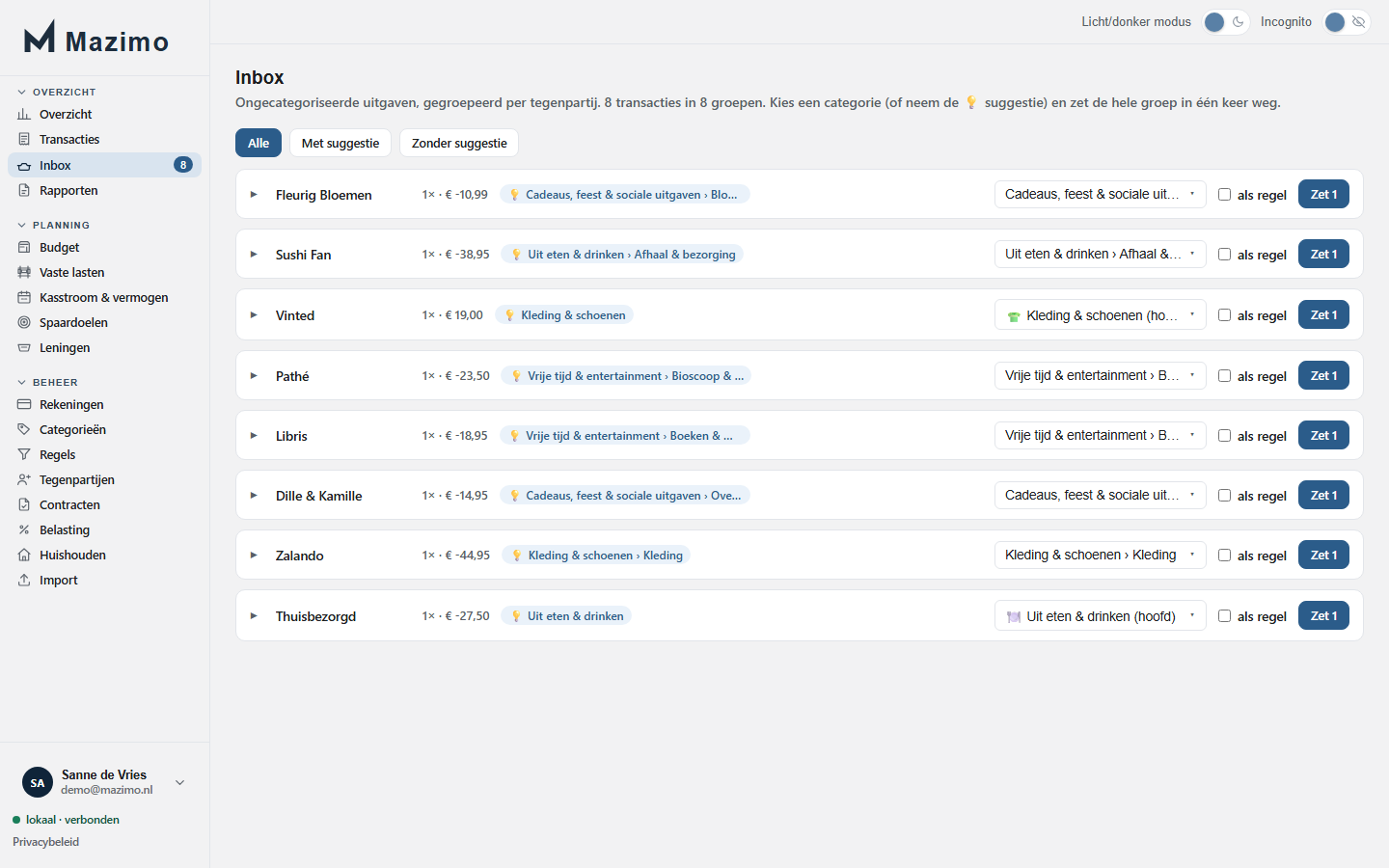The image size is (1389, 868).
Task: Click the Belasting percent icon
Action: pos(24,529)
